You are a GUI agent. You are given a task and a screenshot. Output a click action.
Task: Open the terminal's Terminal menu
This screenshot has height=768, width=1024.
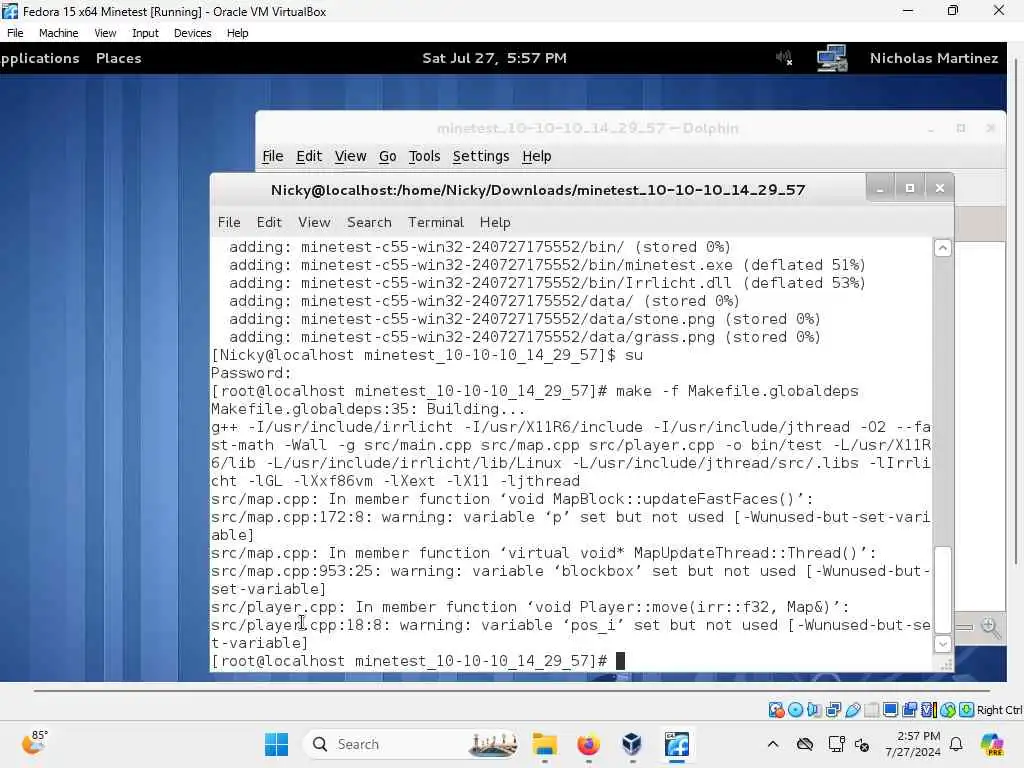point(436,222)
